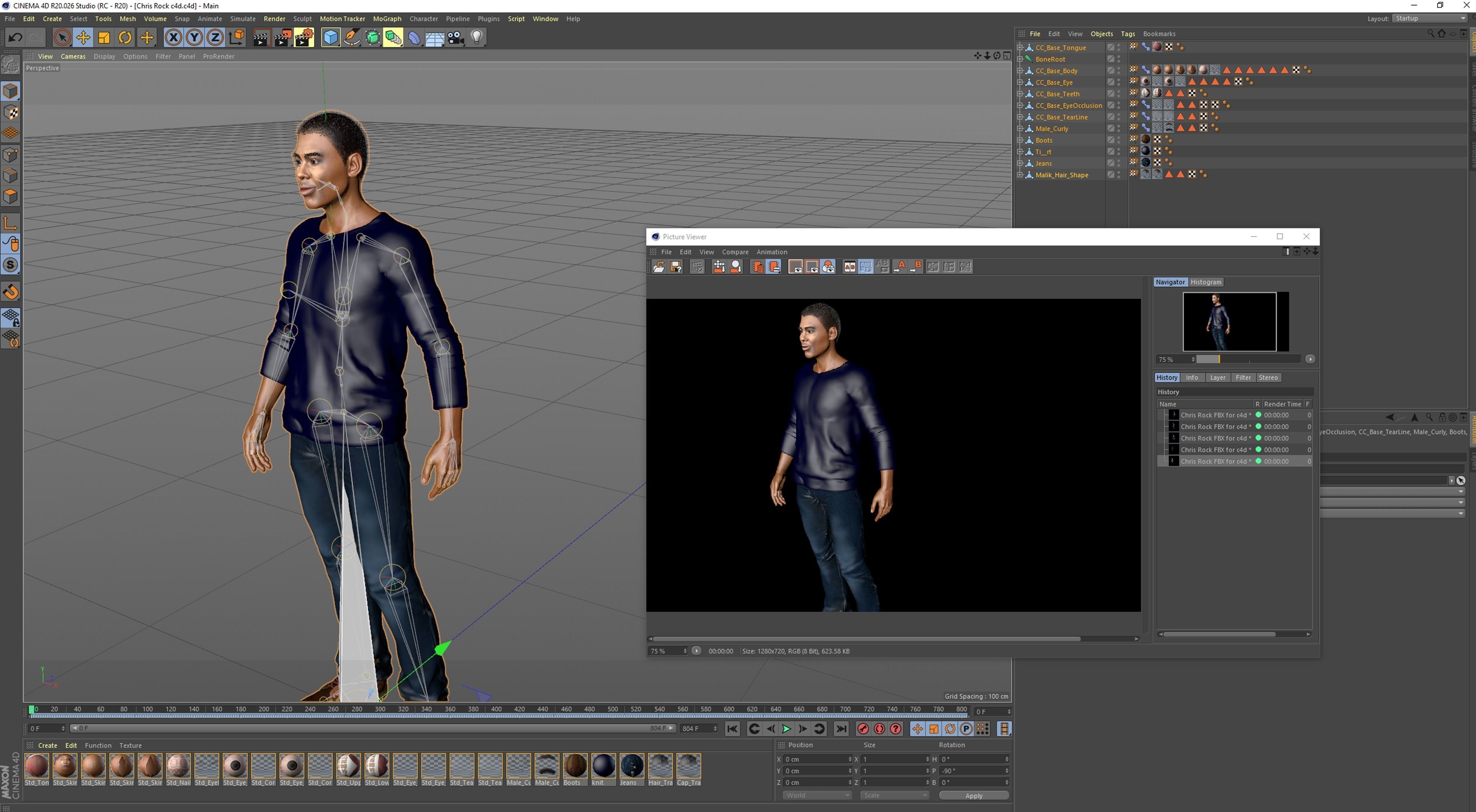Image resolution: width=1476 pixels, height=812 pixels.
Task: Select the Live Selection tool
Action: click(62, 38)
